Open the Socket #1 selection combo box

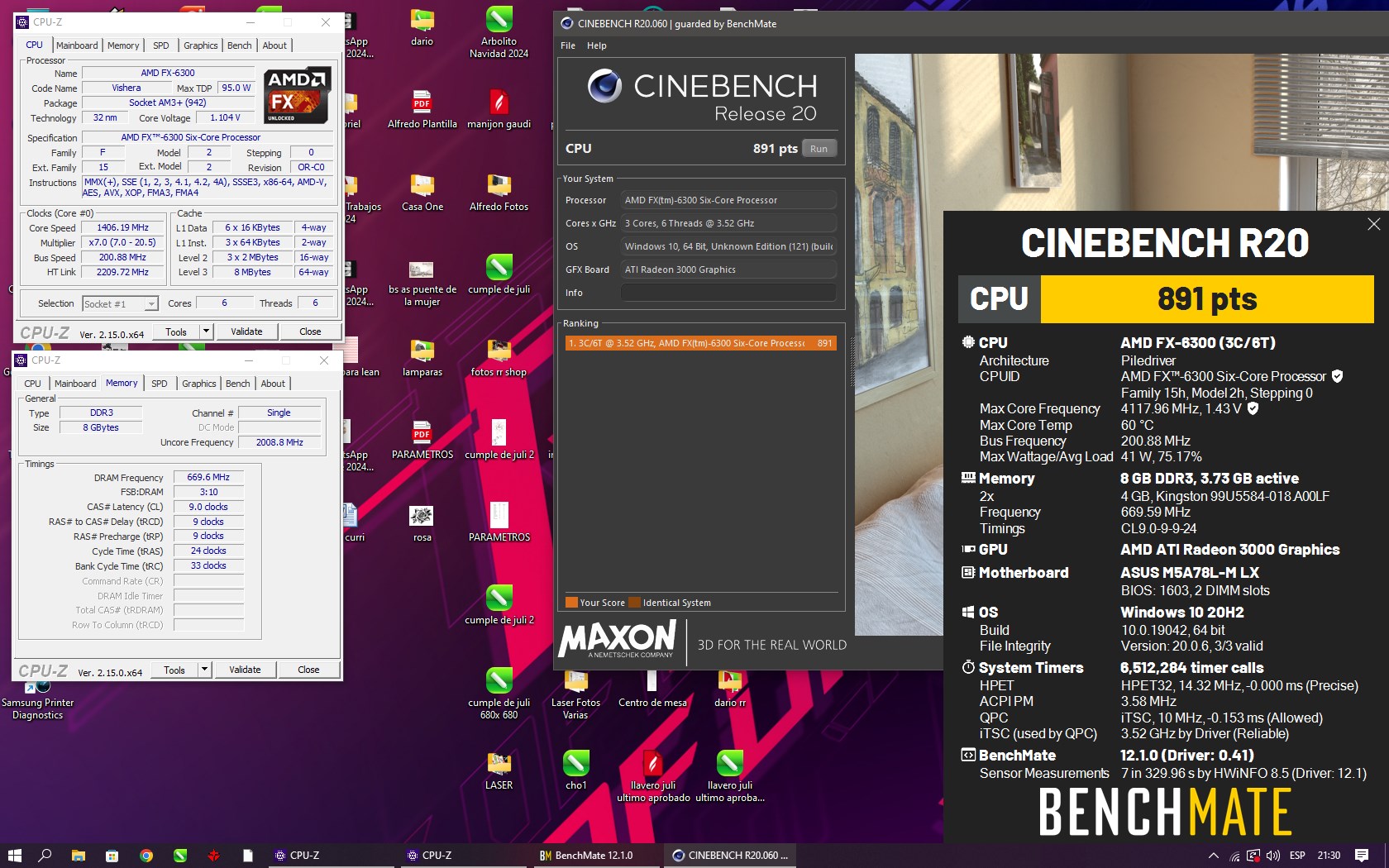click(120, 304)
